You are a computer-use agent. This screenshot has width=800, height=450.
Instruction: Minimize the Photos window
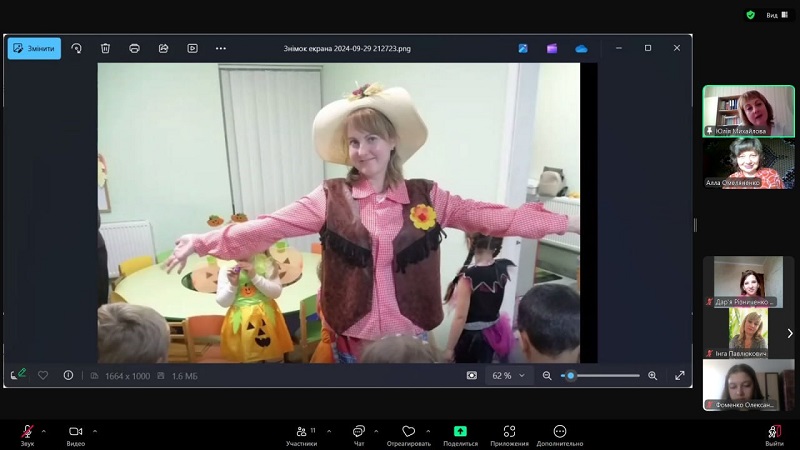[x=619, y=48]
